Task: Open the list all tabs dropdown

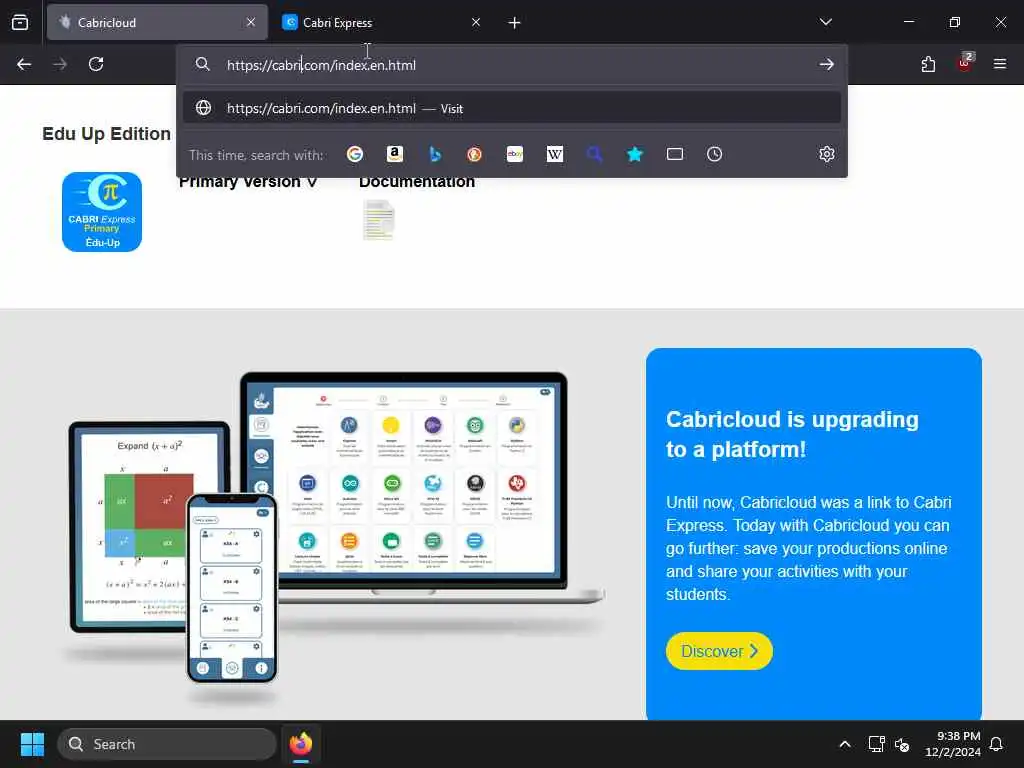Action: click(826, 22)
